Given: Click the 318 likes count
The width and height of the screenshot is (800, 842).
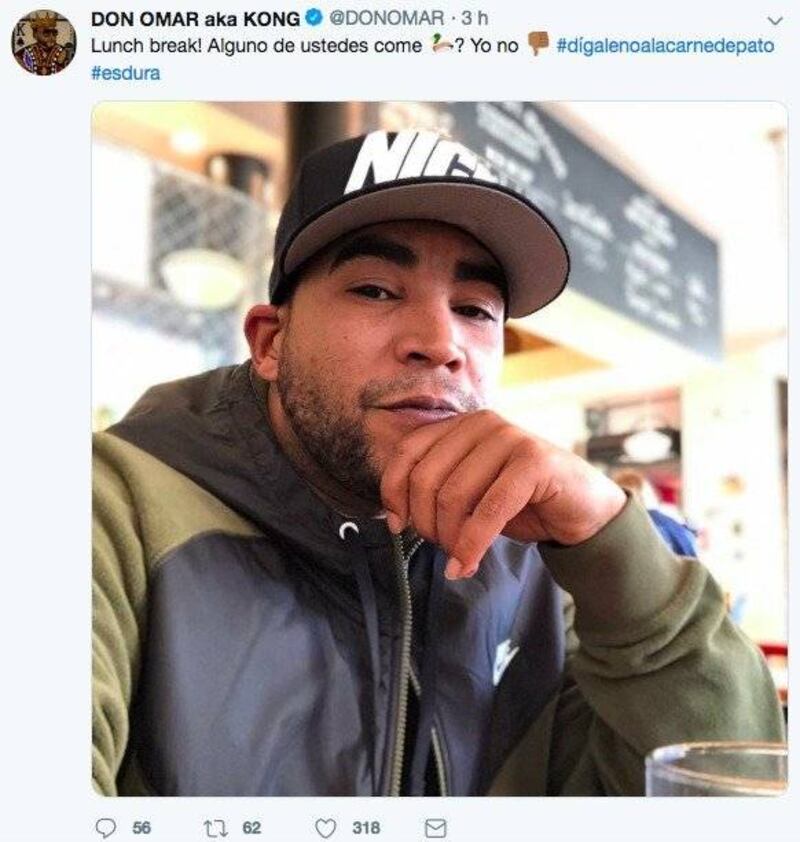Looking at the screenshot, I should [x=366, y=828].
